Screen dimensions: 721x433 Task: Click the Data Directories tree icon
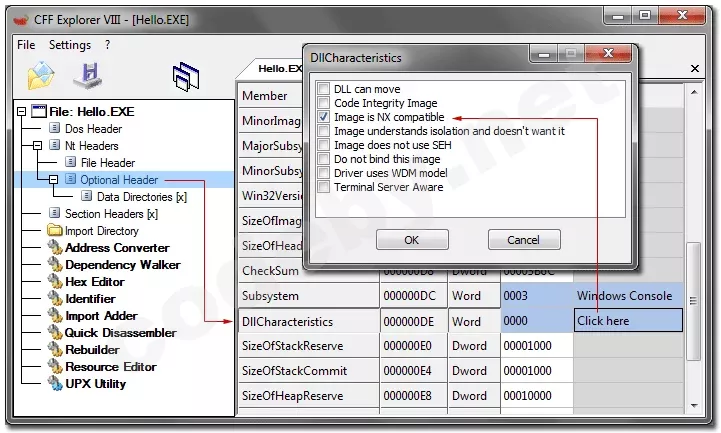pos(86,196)
